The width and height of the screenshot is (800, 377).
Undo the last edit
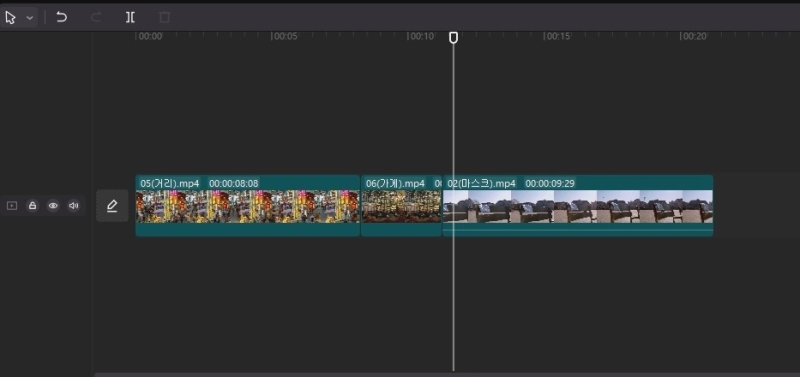pos(62,17)
